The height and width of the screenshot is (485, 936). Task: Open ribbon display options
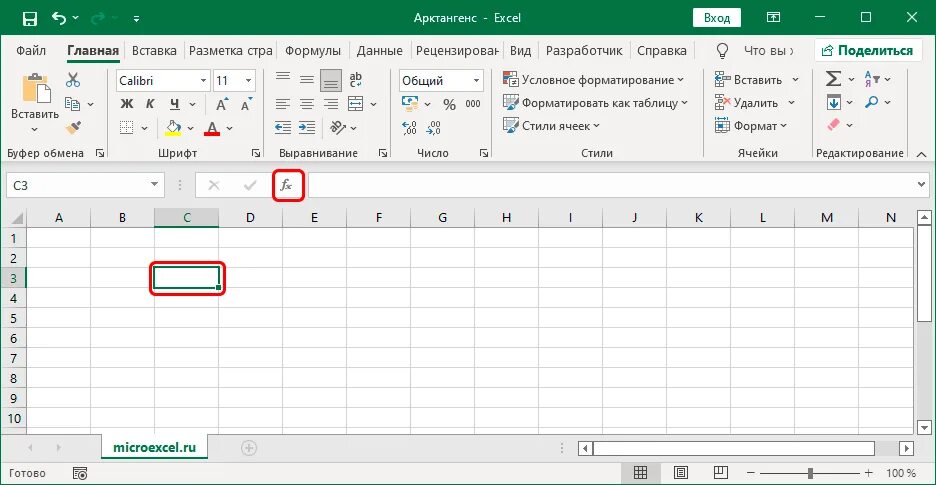(x=773, y=18)
